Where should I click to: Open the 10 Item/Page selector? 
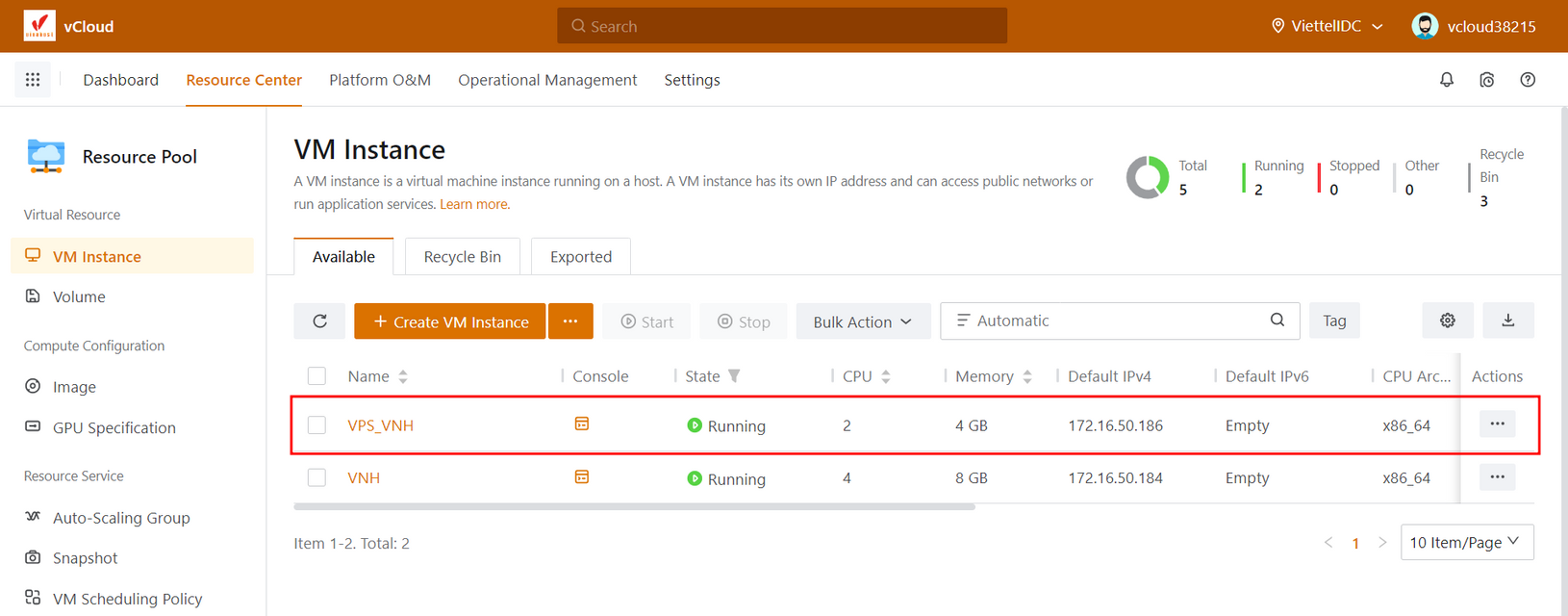(x=1466, y=543)
